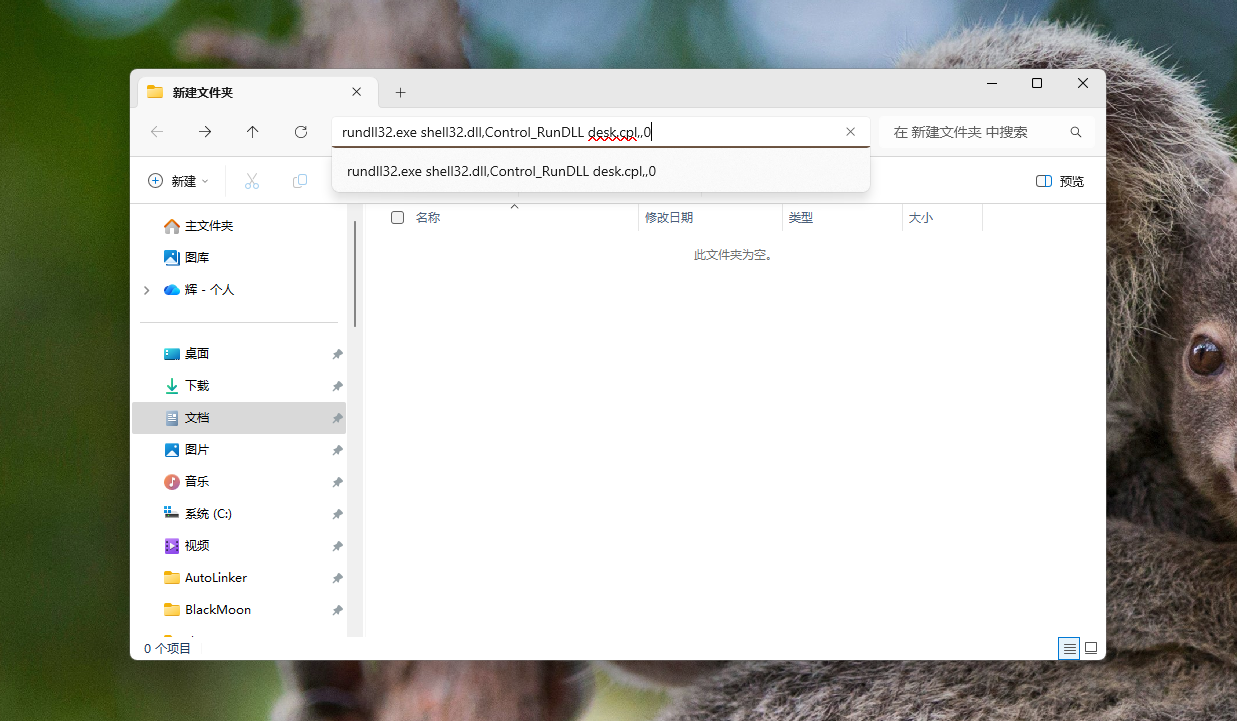Toggle the 预览 preview pane
Image resolution: width=1237 pixels, height=721 pixels.
pos(1060,181)
